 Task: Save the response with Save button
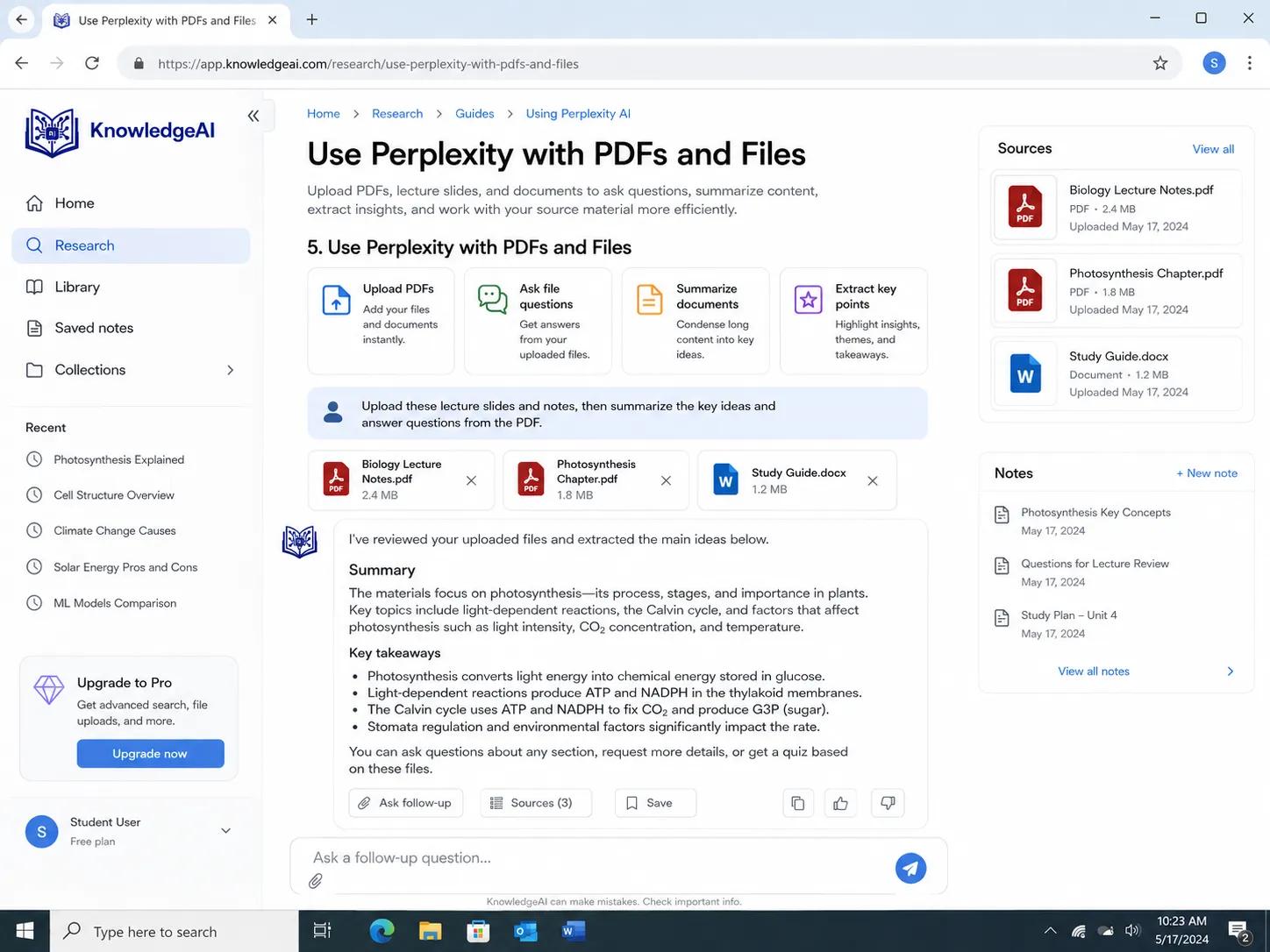tap(655, 803)
